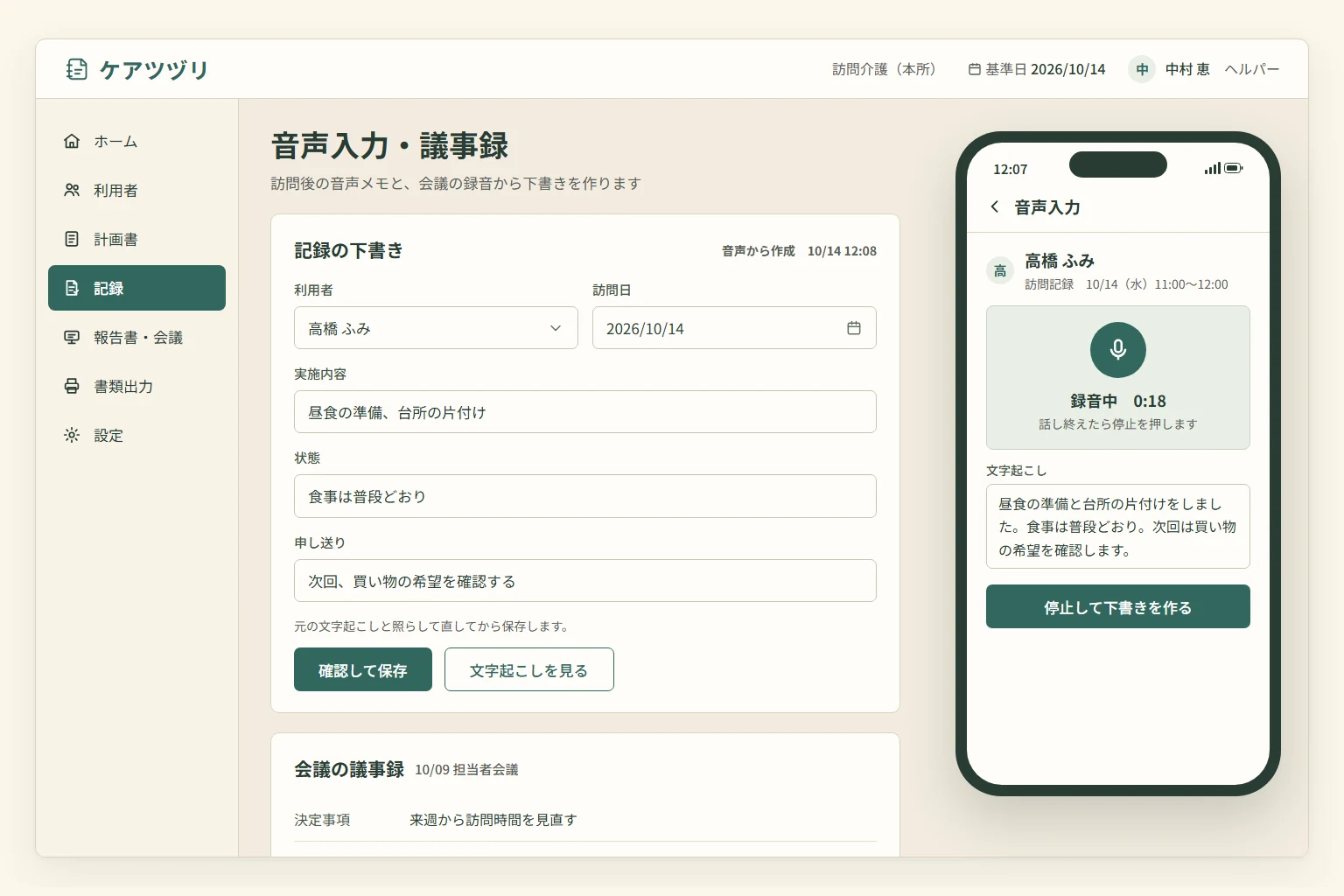The width and height of the screenshot is (1344, 896).
Task: Click the 訪問日 date input field
Action: tap(734, 328)
